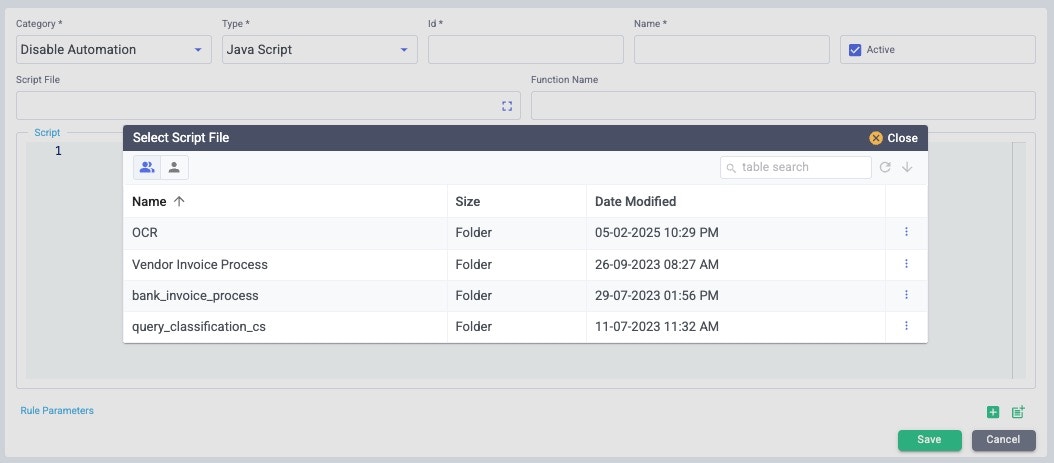Viewport: 1054px width, 463px height.
Task: Click the Save button
Action: click(x=929, y=439)
